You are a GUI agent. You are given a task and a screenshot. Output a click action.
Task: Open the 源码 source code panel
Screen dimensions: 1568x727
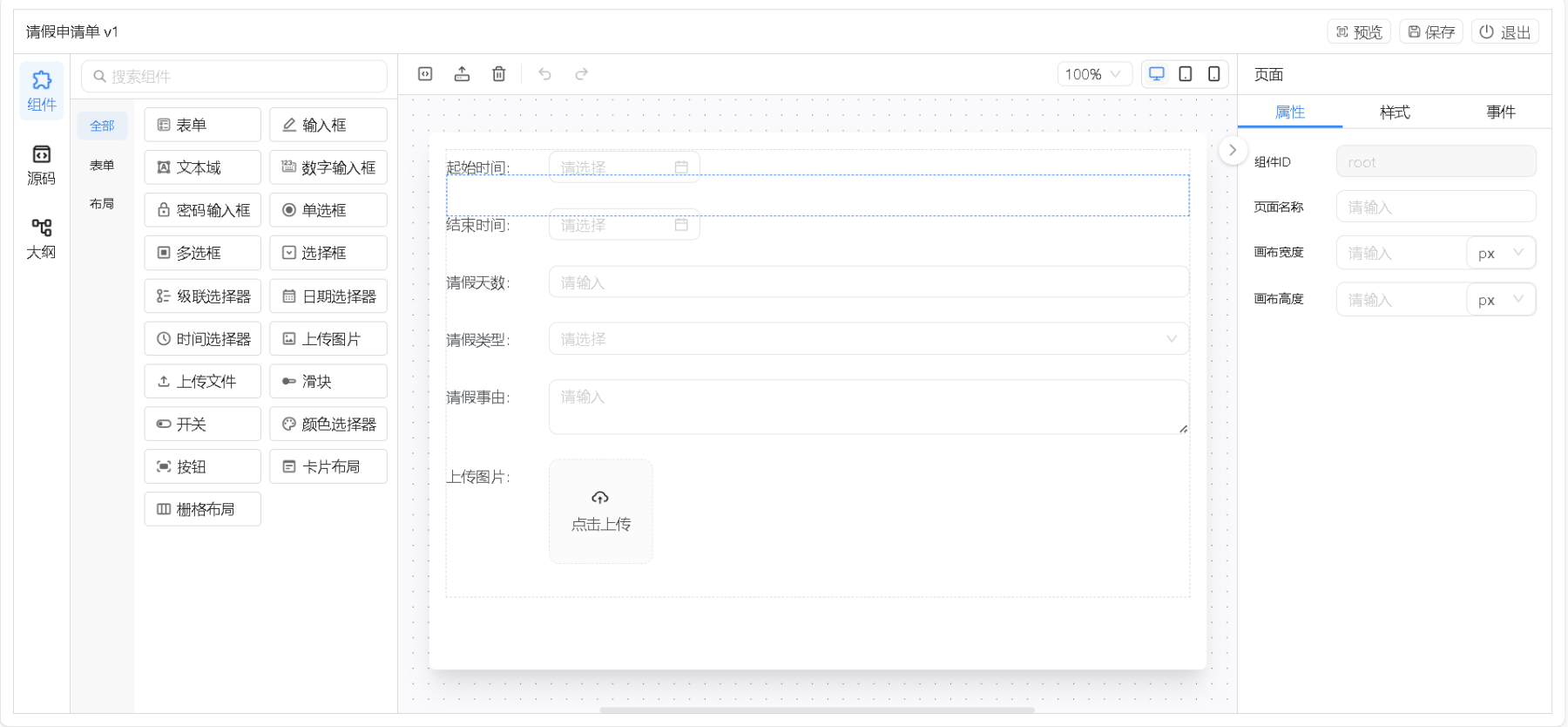click(x=41, y=165)
